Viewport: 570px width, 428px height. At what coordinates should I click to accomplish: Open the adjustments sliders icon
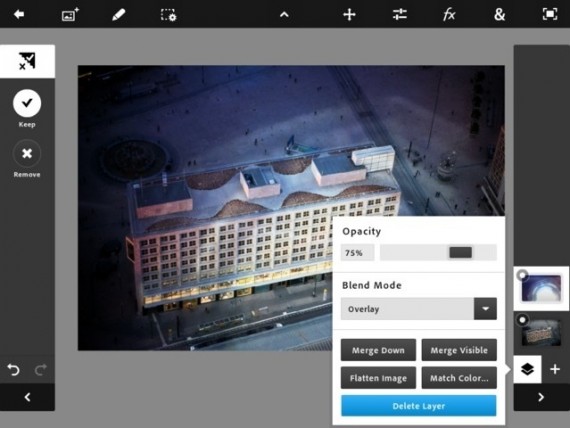coord(400,15)
